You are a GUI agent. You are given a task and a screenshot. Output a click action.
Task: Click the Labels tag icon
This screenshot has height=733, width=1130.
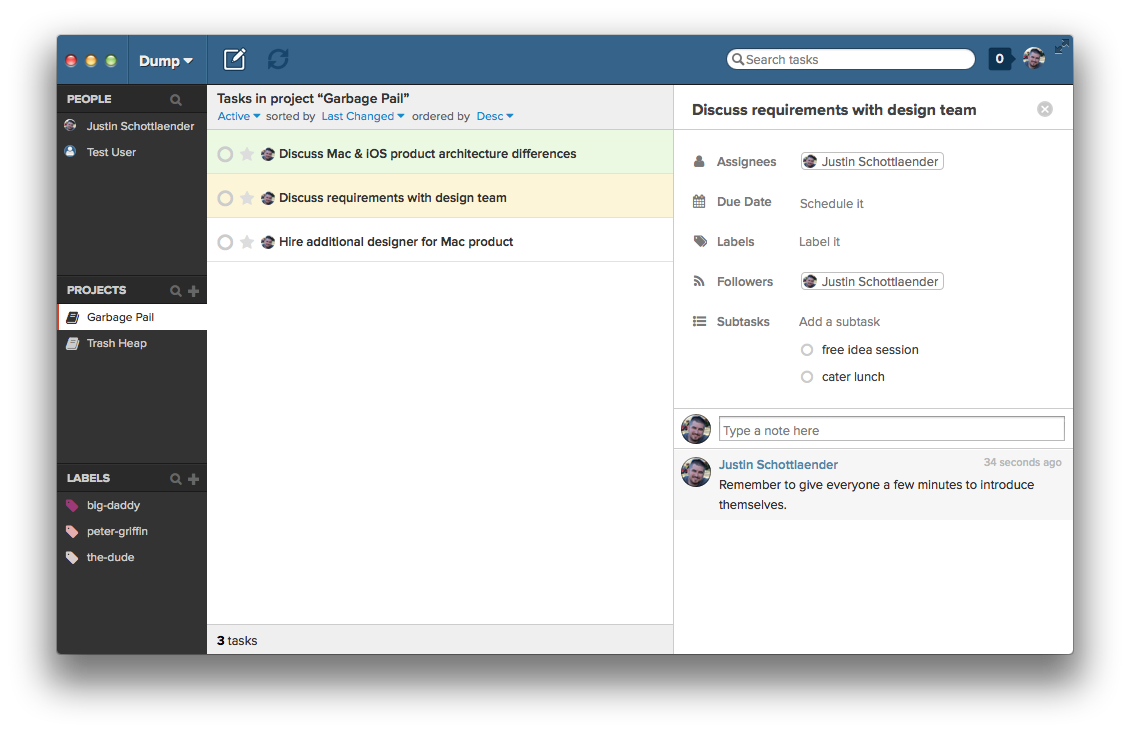pyautogui.click(x=700, y=241)
